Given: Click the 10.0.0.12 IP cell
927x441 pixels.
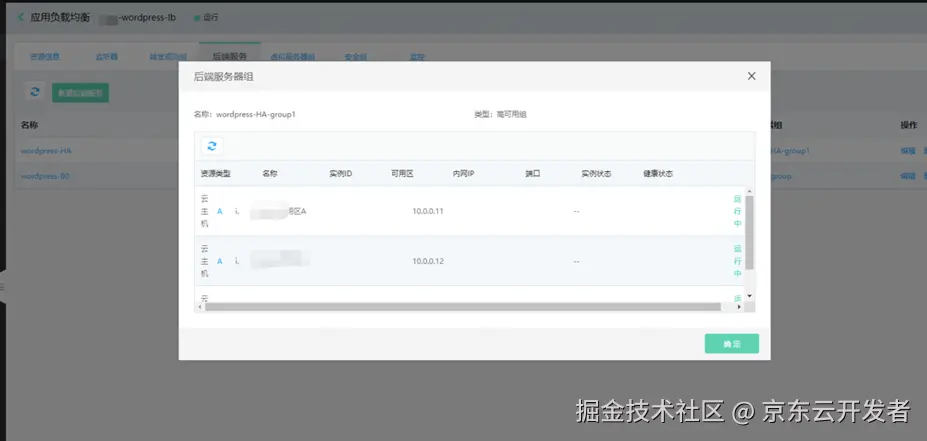Looking at the screenshot, I should pos(428,261).
